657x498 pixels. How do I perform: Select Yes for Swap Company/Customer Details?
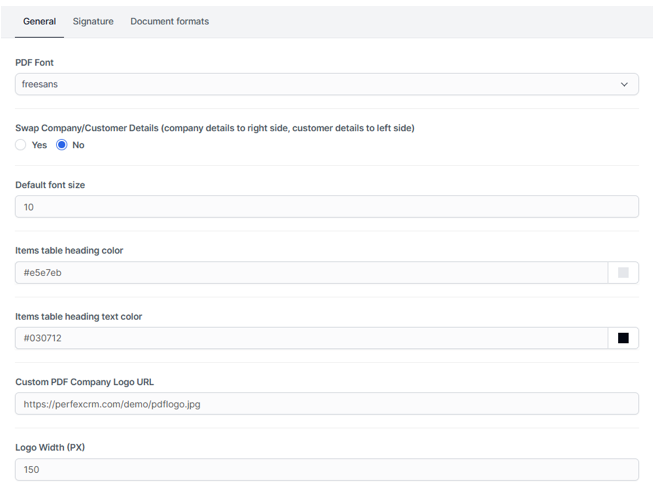point(21,145)
